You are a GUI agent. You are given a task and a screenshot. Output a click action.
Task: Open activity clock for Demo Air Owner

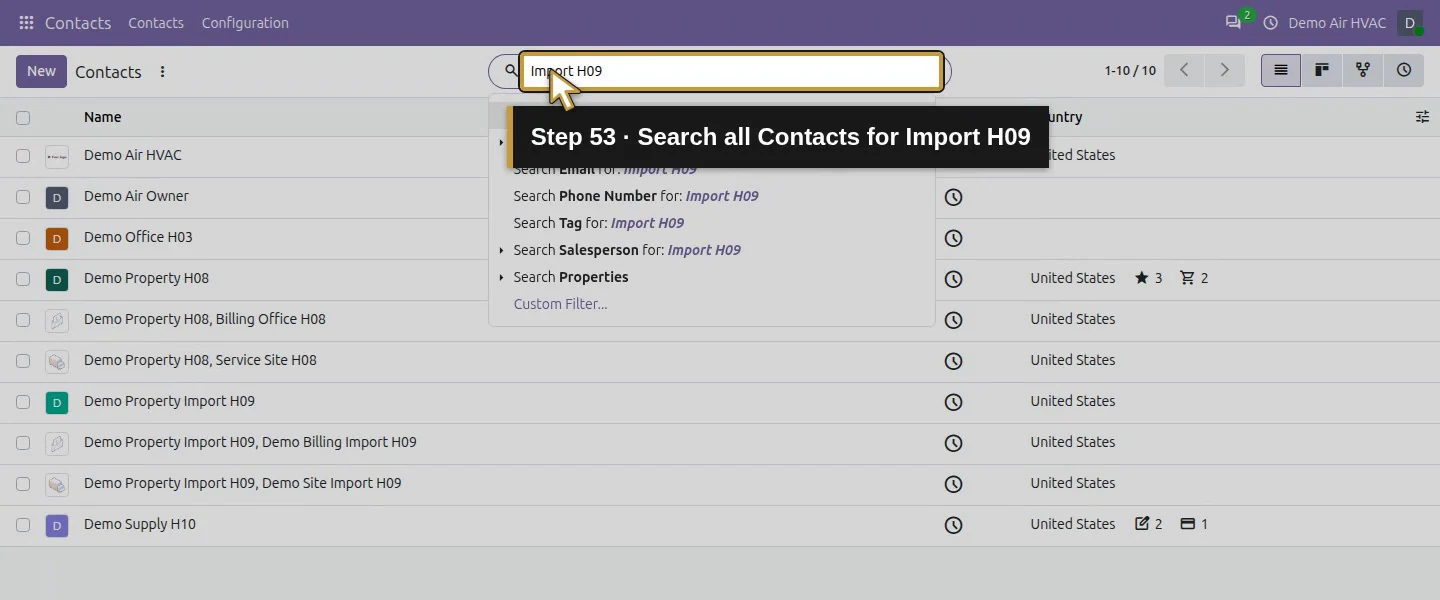(x=953, y=197)
